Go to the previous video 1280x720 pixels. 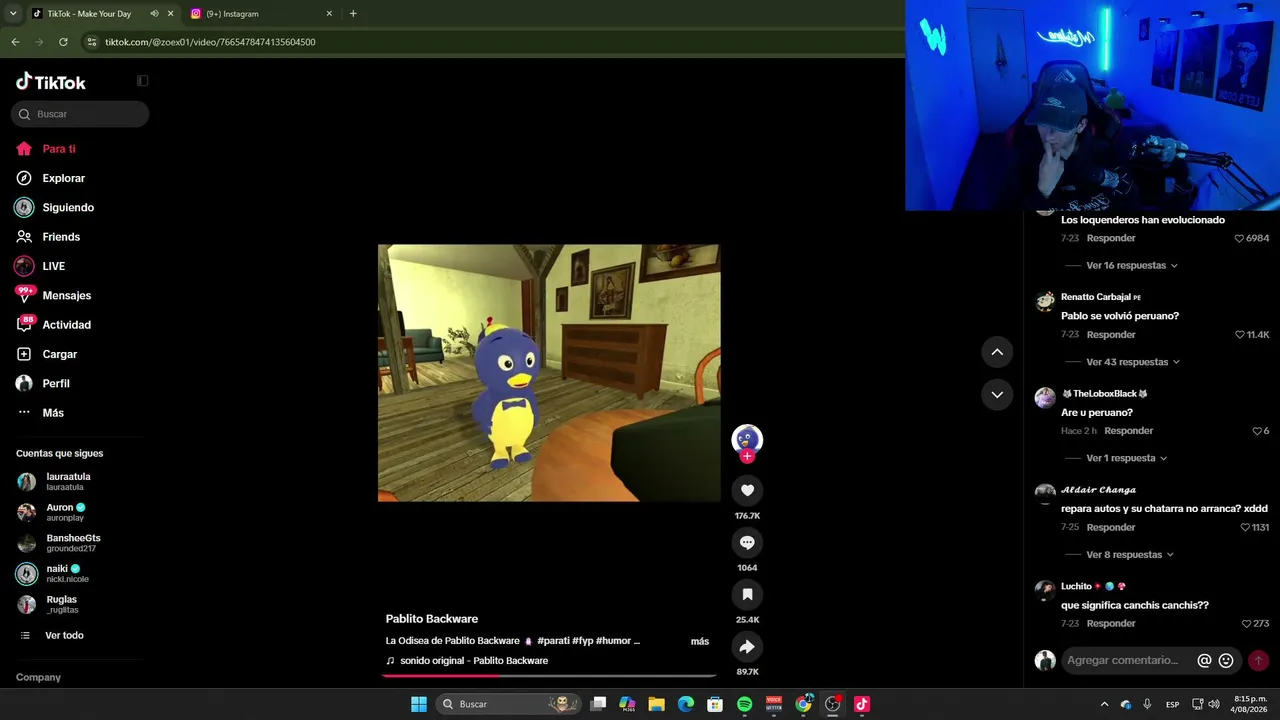coord(997,352)
